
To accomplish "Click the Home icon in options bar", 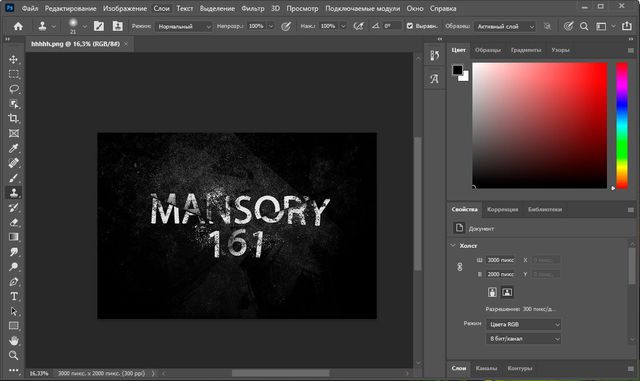I will 18,27.
